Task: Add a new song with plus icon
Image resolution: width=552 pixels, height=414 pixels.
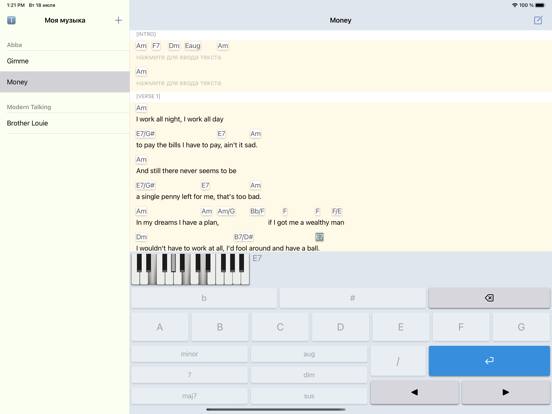Action: 118,20
